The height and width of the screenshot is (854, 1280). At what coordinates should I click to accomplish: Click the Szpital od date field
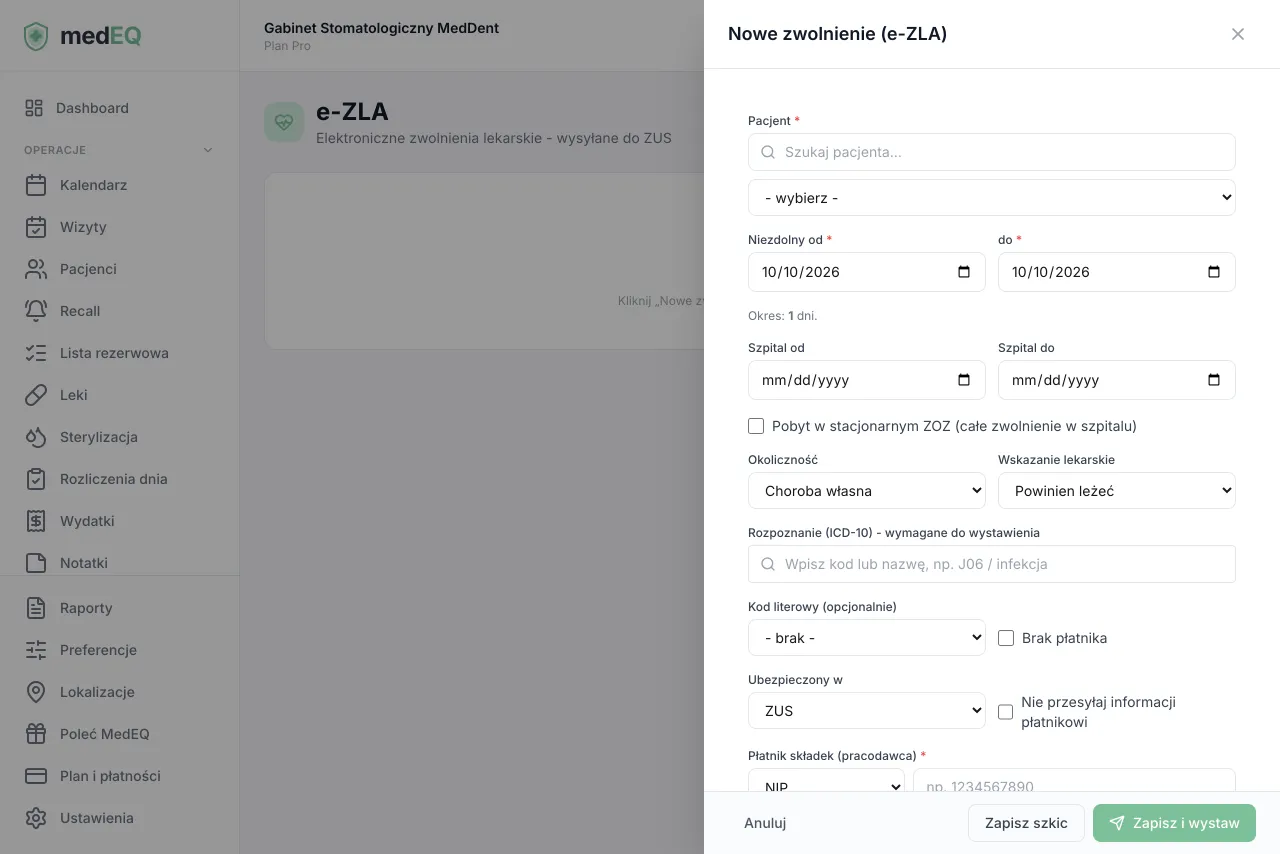[867, 380]
